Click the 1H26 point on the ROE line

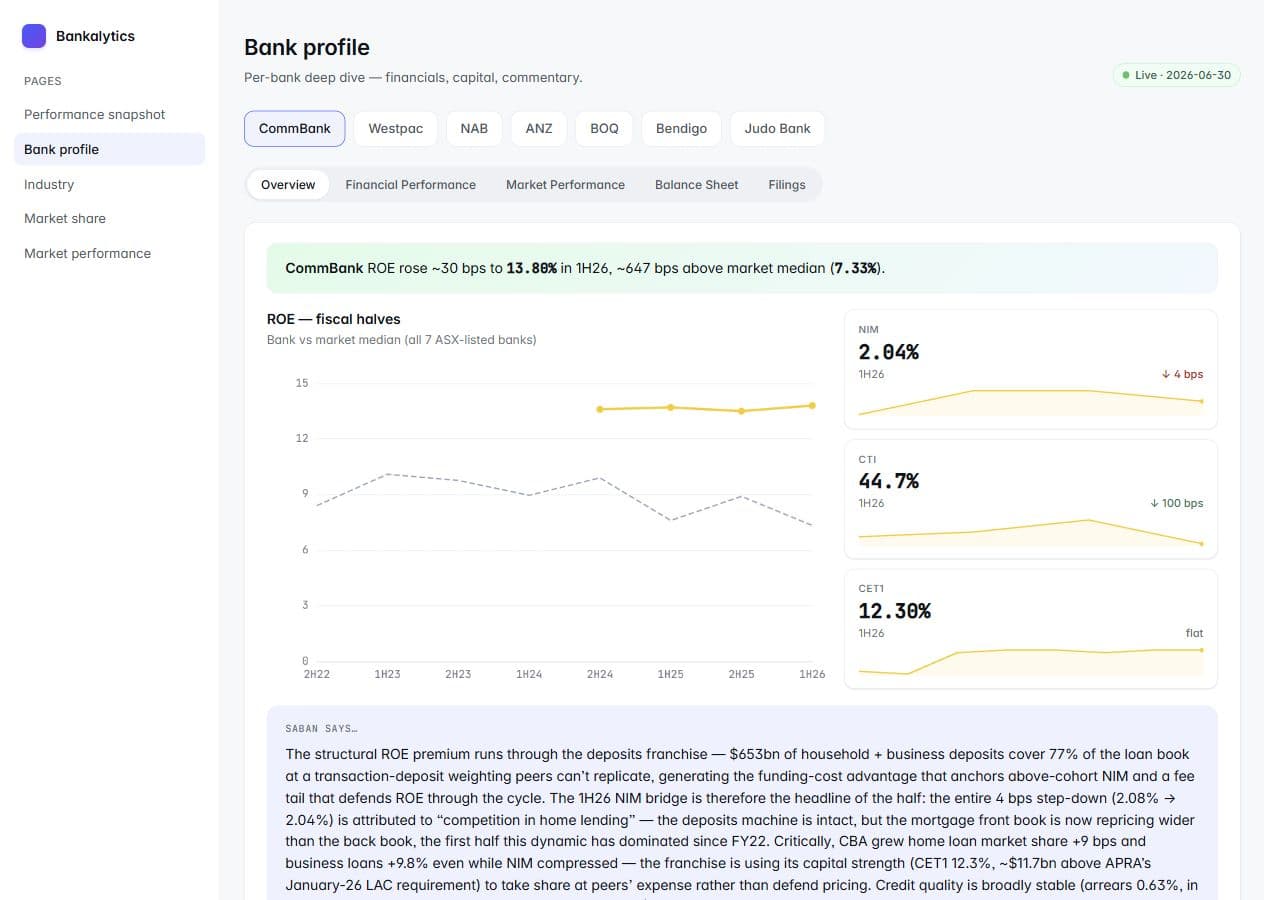point(812,405)
